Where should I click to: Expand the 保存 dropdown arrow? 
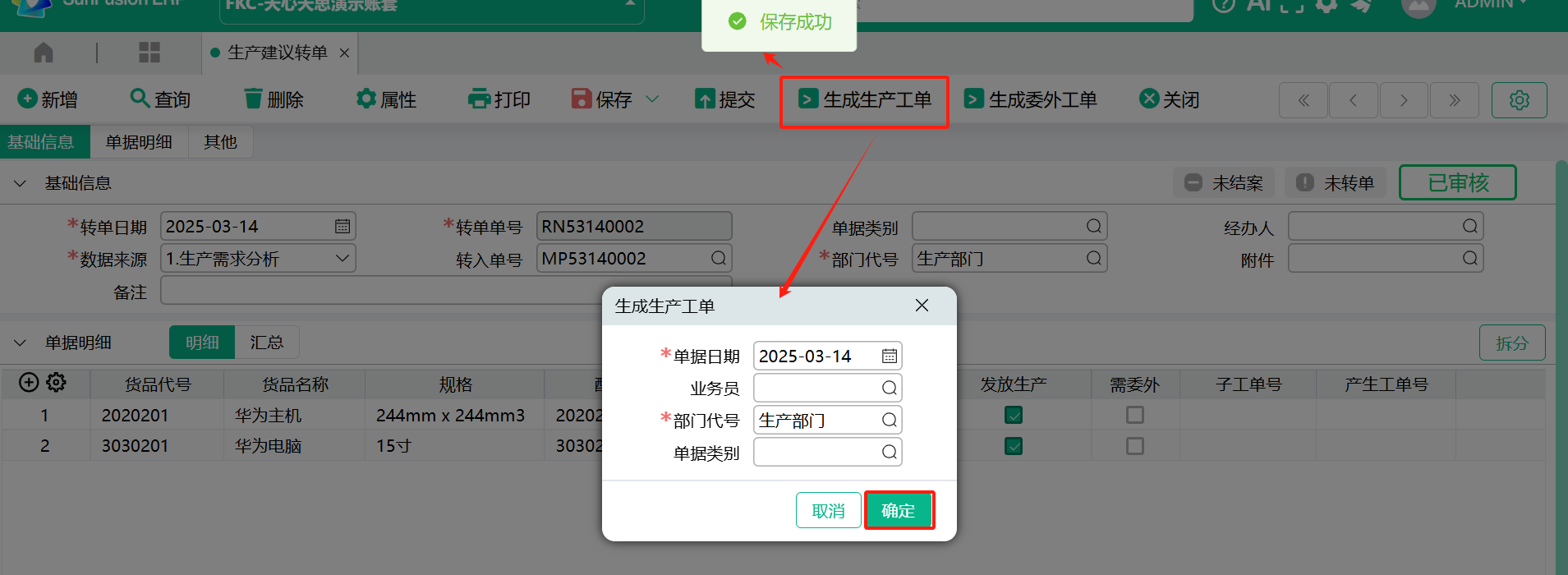coord(652,99)
